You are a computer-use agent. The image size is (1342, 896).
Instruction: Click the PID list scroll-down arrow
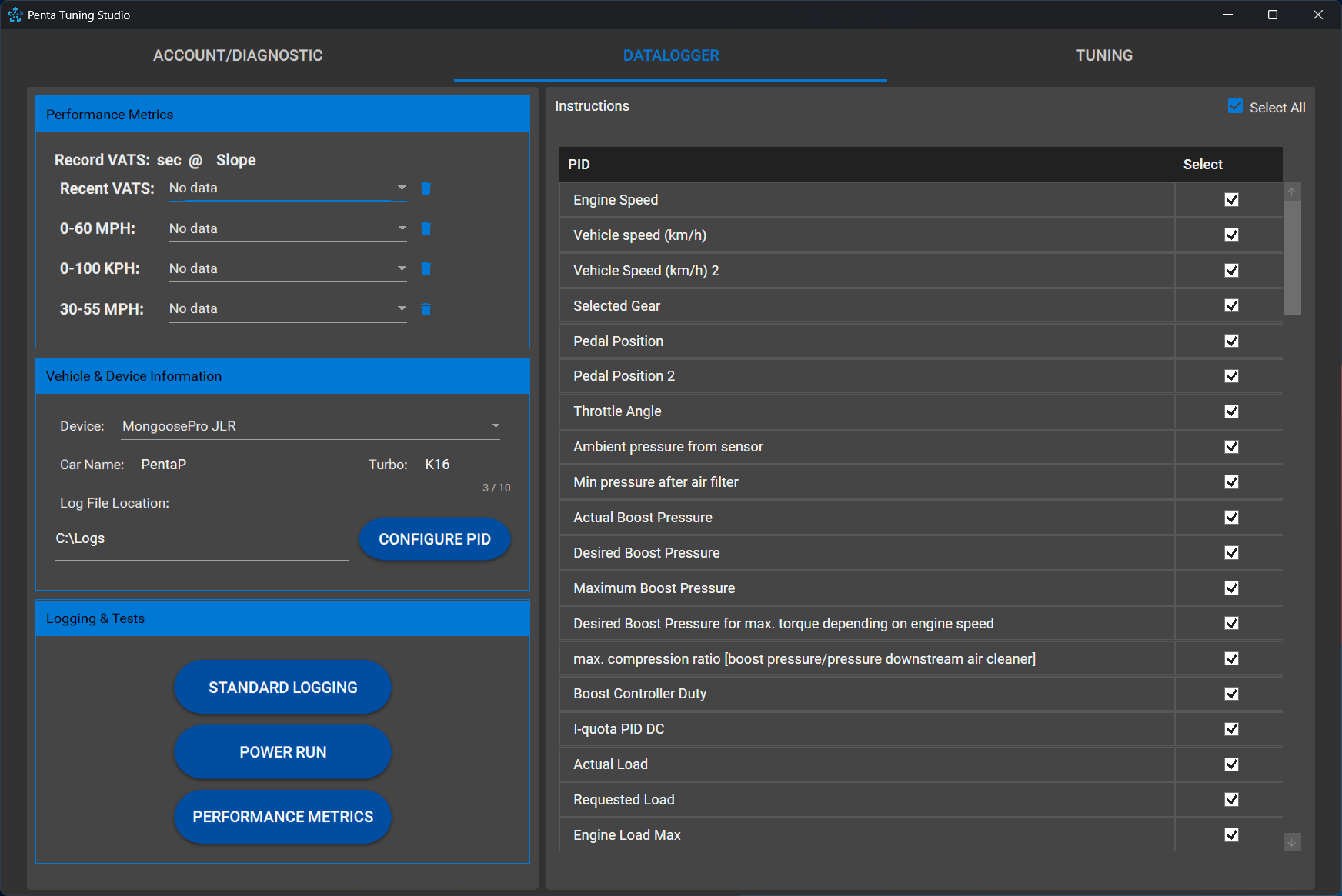click(x=1292, y=842)
